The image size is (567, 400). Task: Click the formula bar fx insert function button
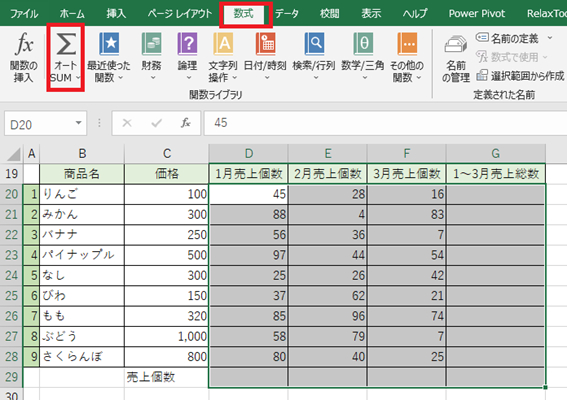tap(186, 123)
